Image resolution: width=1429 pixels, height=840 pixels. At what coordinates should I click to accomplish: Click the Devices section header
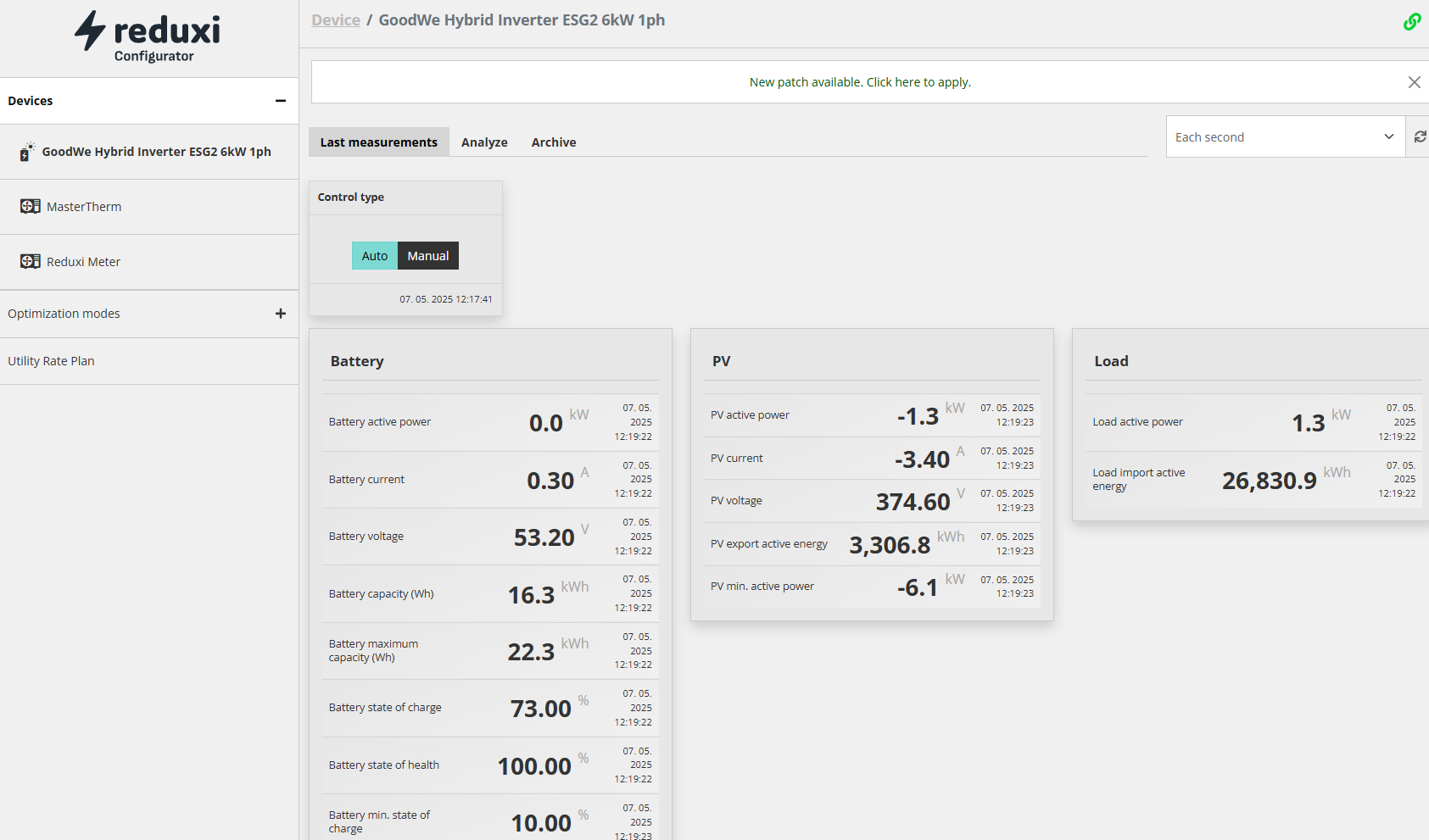tap(149, 101)
